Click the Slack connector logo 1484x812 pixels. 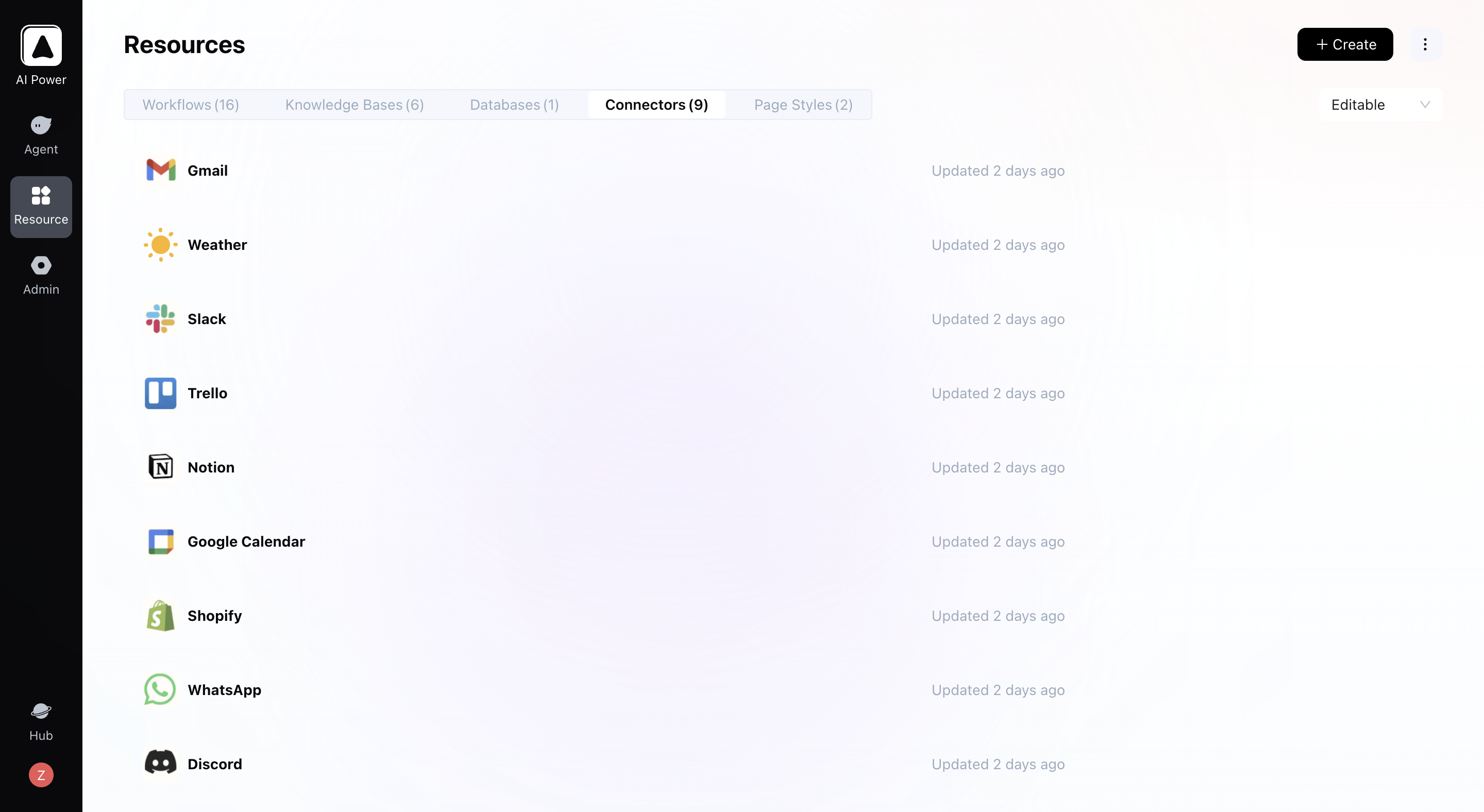coord(160,319)
